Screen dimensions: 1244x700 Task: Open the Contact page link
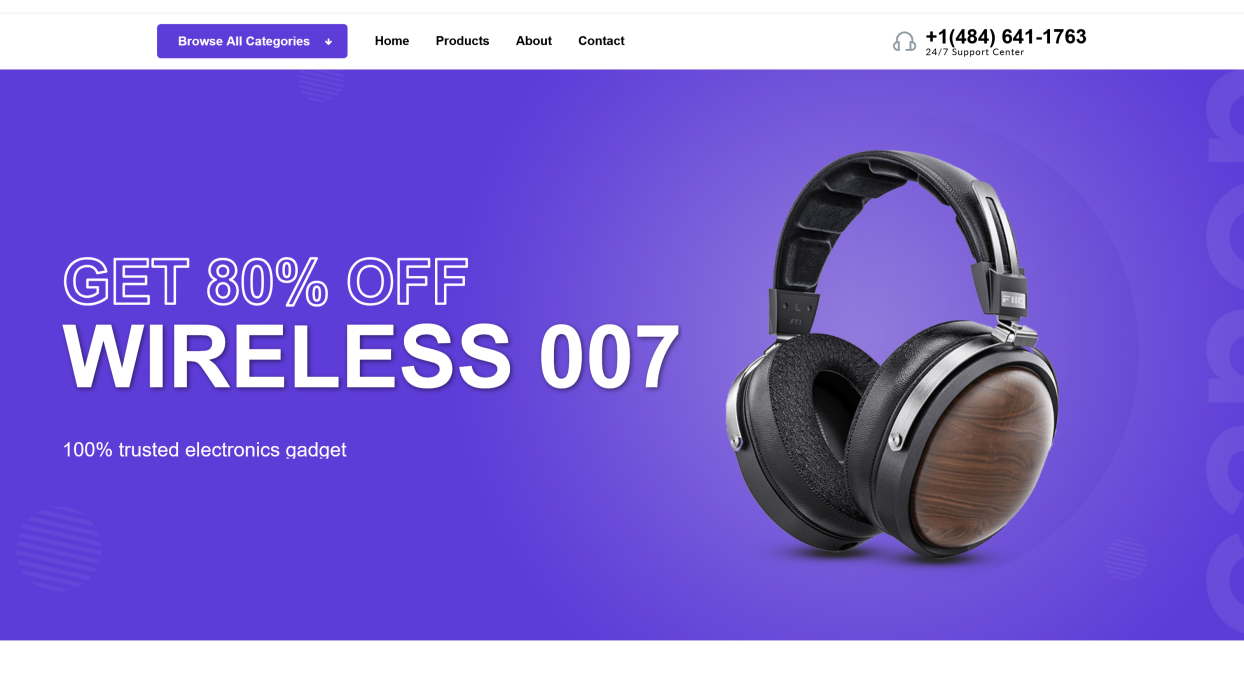pos(601,41)
